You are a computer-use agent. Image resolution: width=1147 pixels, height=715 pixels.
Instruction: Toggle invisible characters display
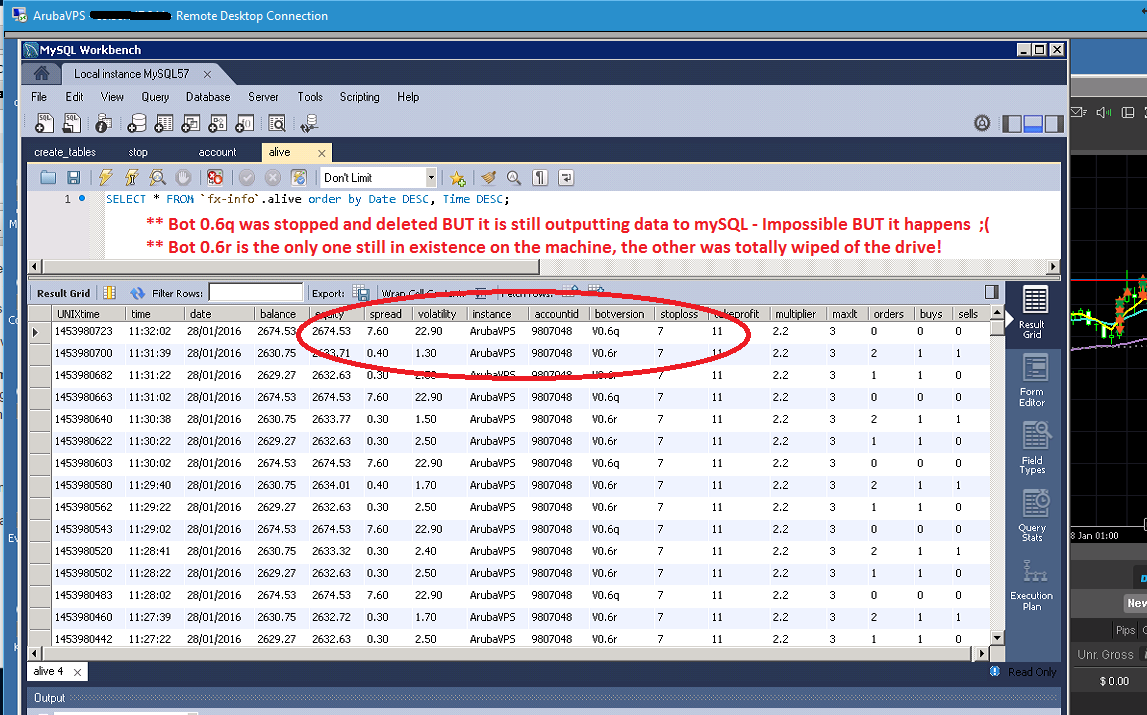point(540,178)
